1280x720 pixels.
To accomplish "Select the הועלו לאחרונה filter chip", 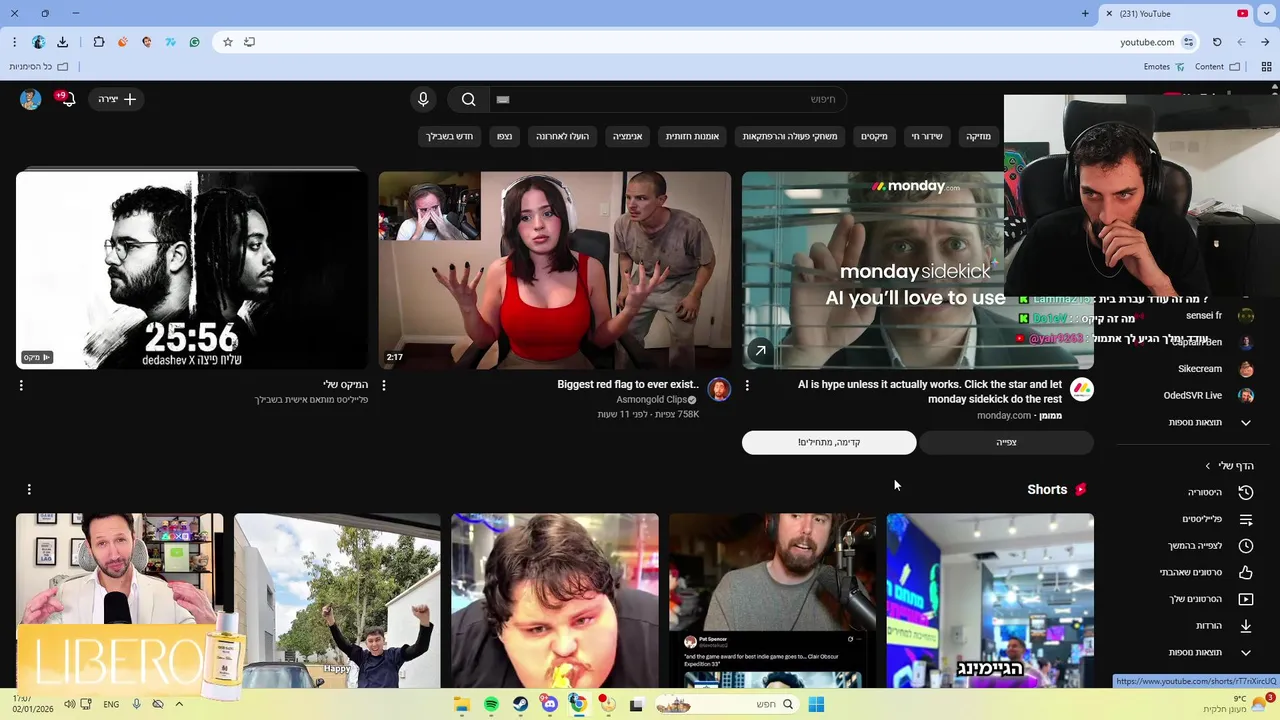I will 562,136.
